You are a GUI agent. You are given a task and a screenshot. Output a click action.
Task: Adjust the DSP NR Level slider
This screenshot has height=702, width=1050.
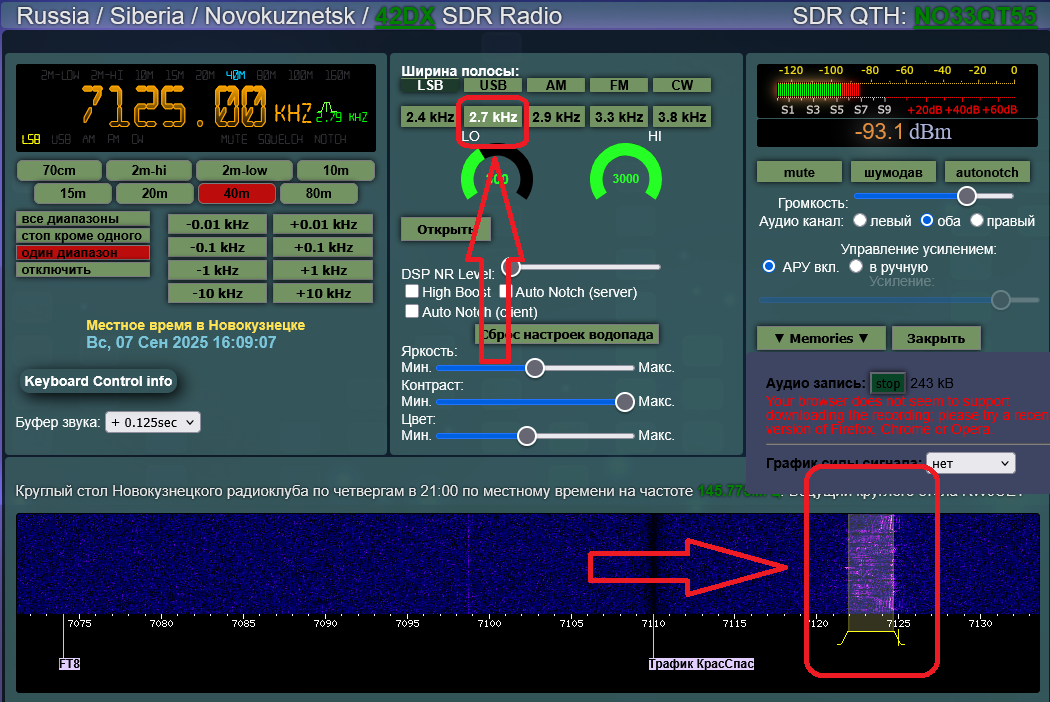581,267
